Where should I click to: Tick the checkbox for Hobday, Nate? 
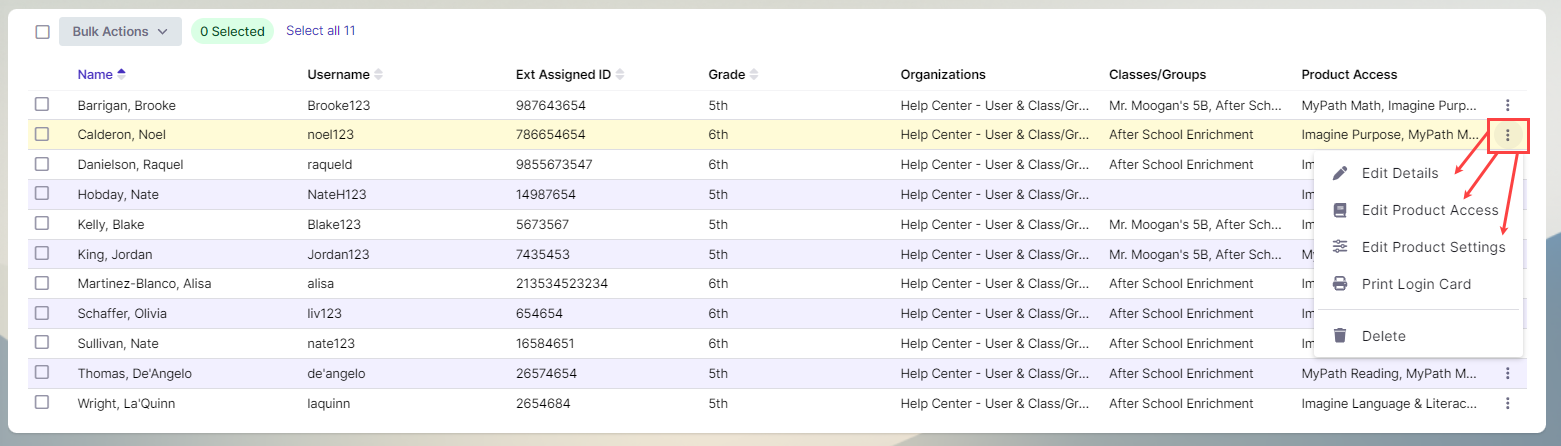[42, 194]
